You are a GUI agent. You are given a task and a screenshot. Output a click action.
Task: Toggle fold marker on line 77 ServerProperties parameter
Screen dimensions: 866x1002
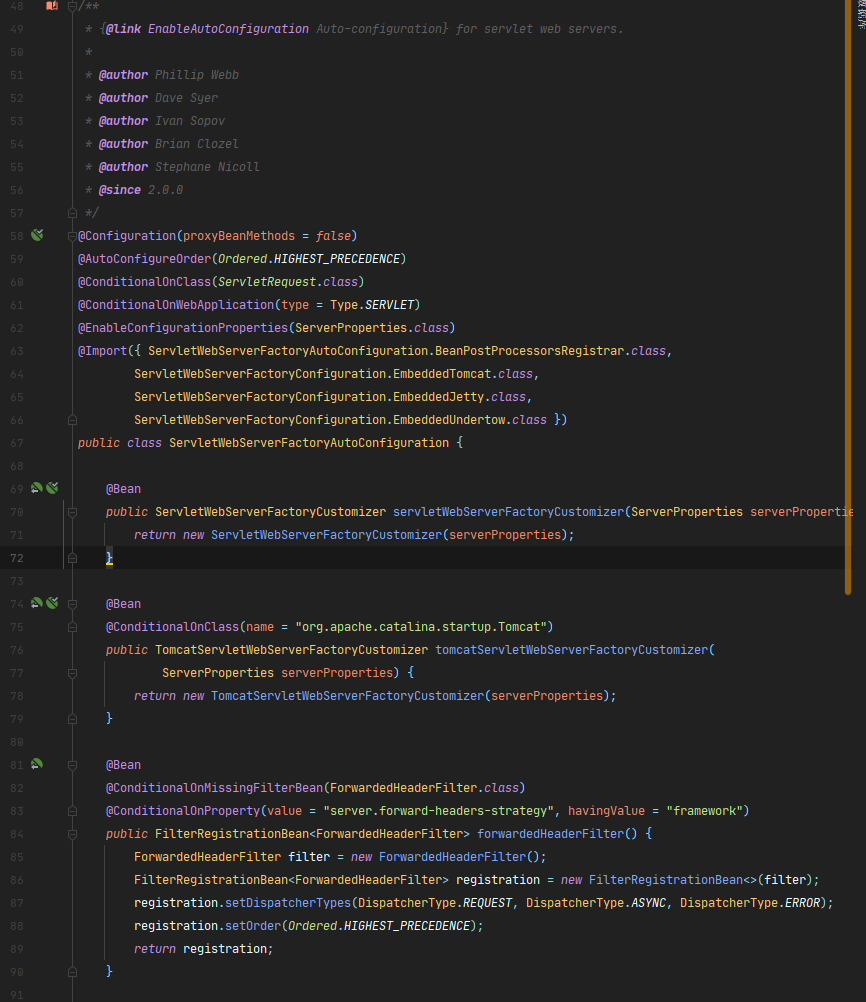72,673
